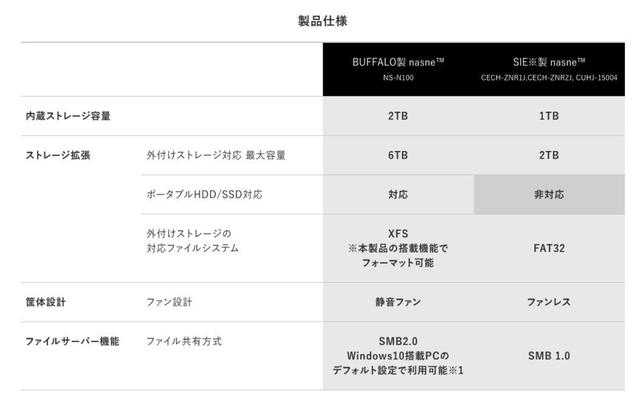Click the SMB 1.0 cell
Screen dimensions: 640x408
click(x=549, y=356)
